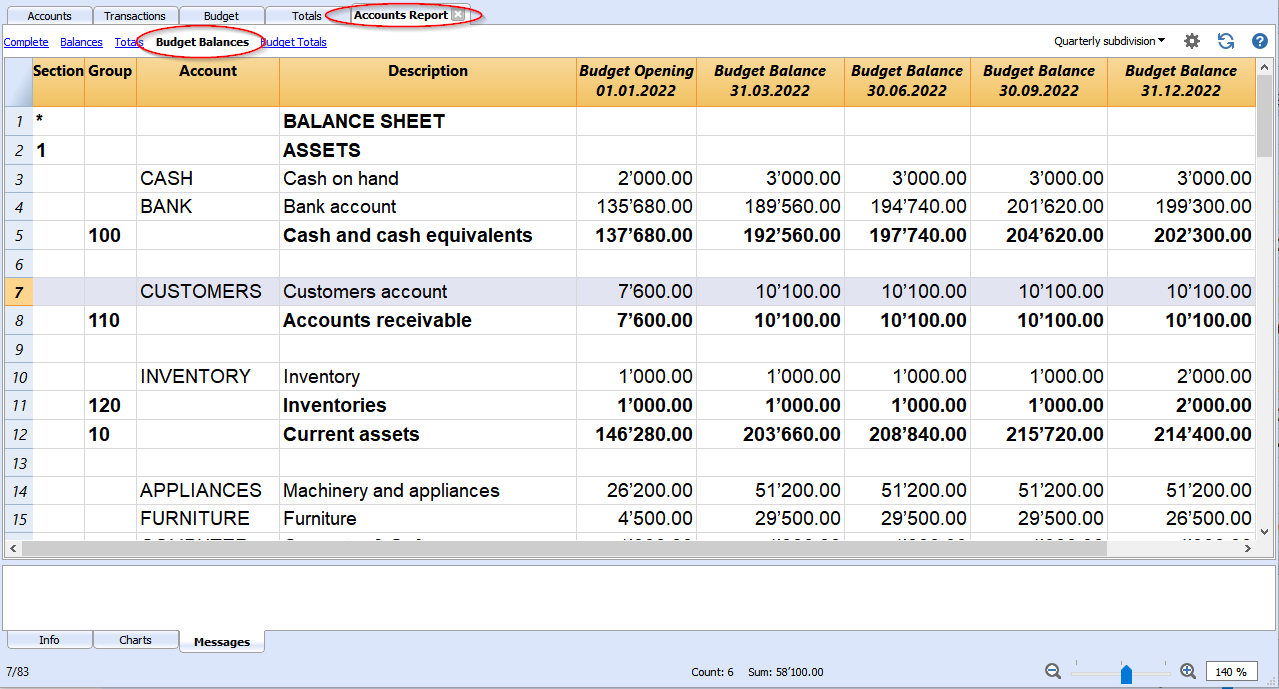Click the Inventories description cell
Image resolution: width=1279 pixels, height=689 pixels.
coord(428,406)
